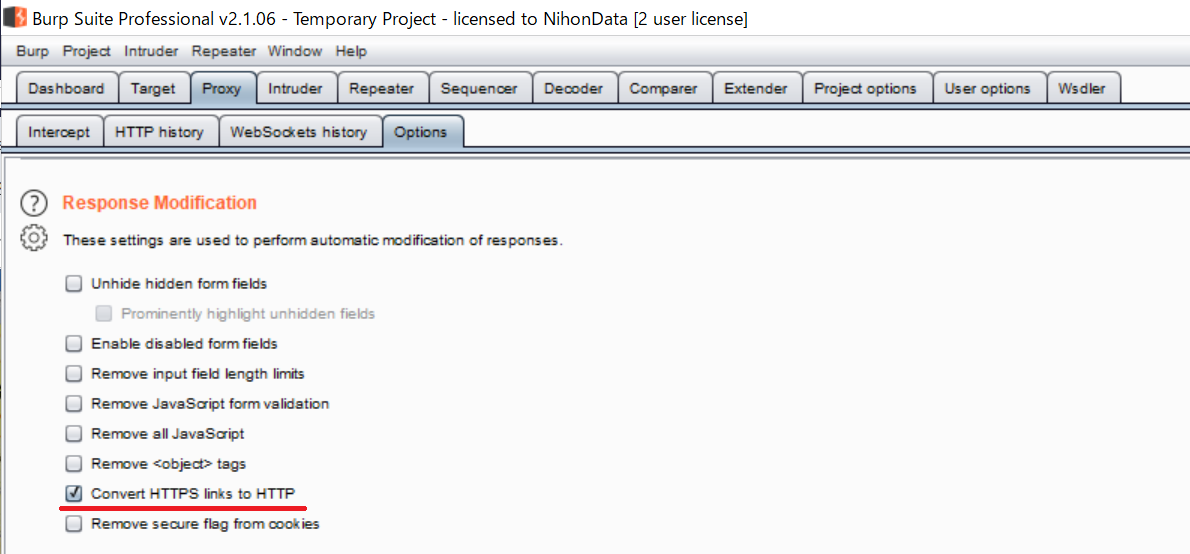Select the Options sub-tab

pos(421,132)
